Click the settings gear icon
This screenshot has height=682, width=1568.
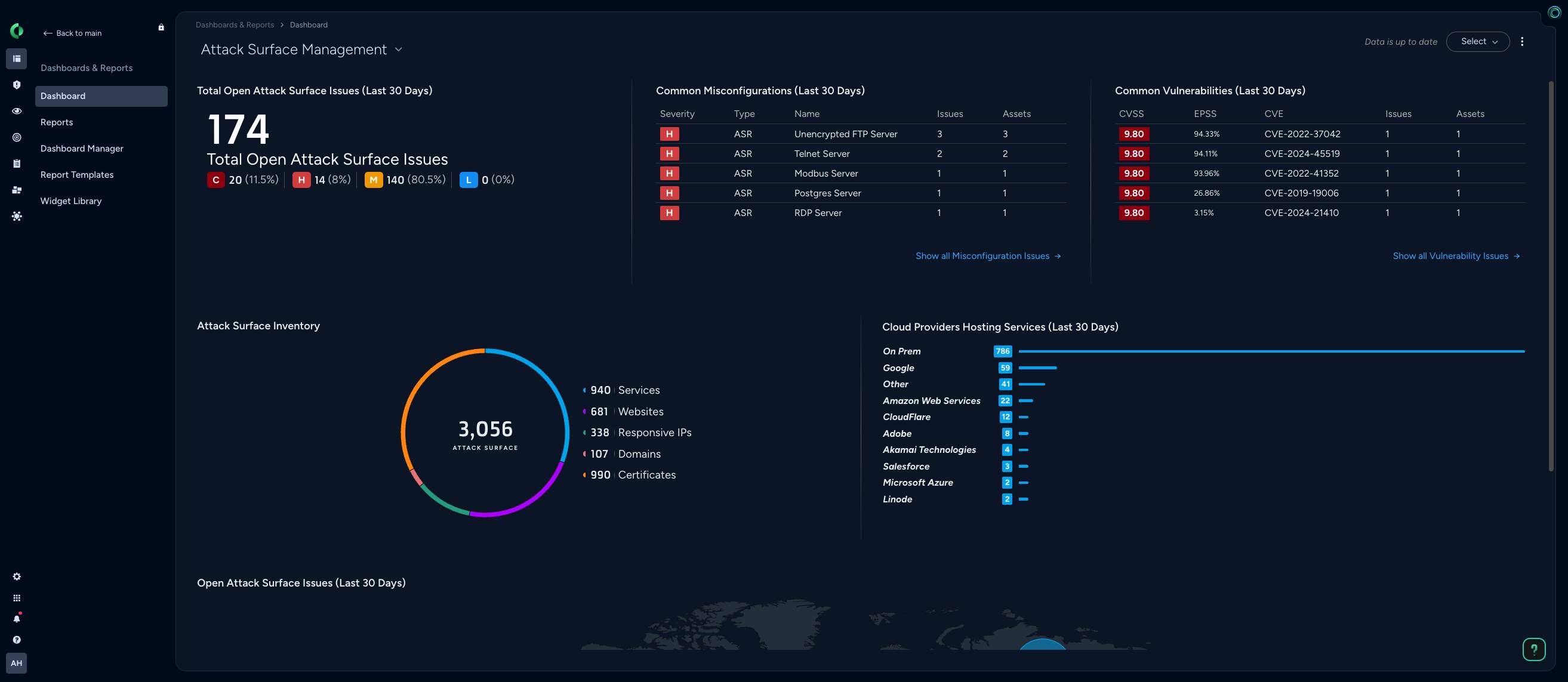coord(17,576)
